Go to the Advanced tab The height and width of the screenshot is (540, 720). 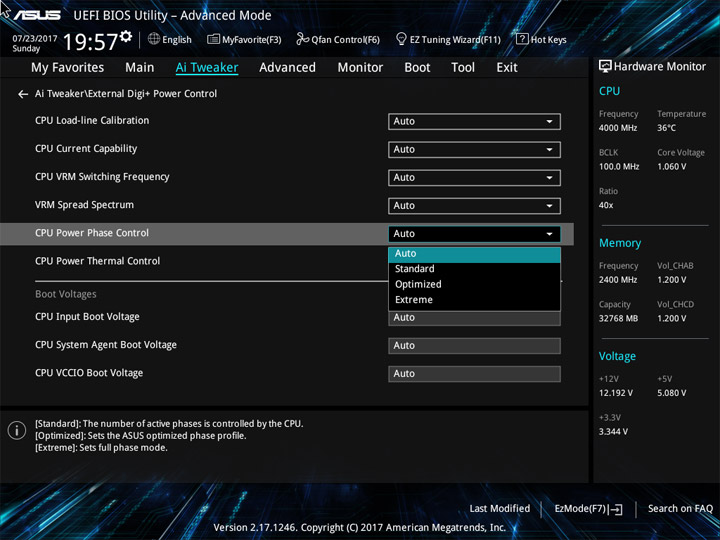(x=287, y=68)
